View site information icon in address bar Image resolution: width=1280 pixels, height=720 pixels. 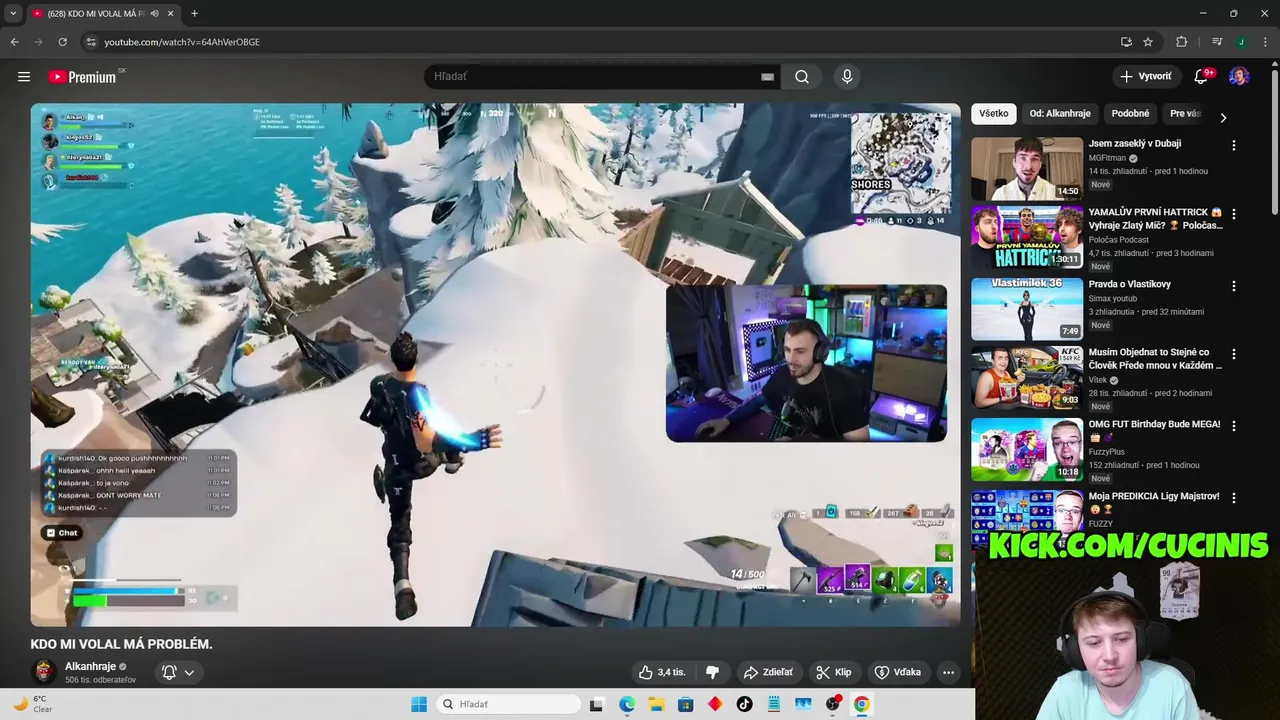click(x=91, y=42)
